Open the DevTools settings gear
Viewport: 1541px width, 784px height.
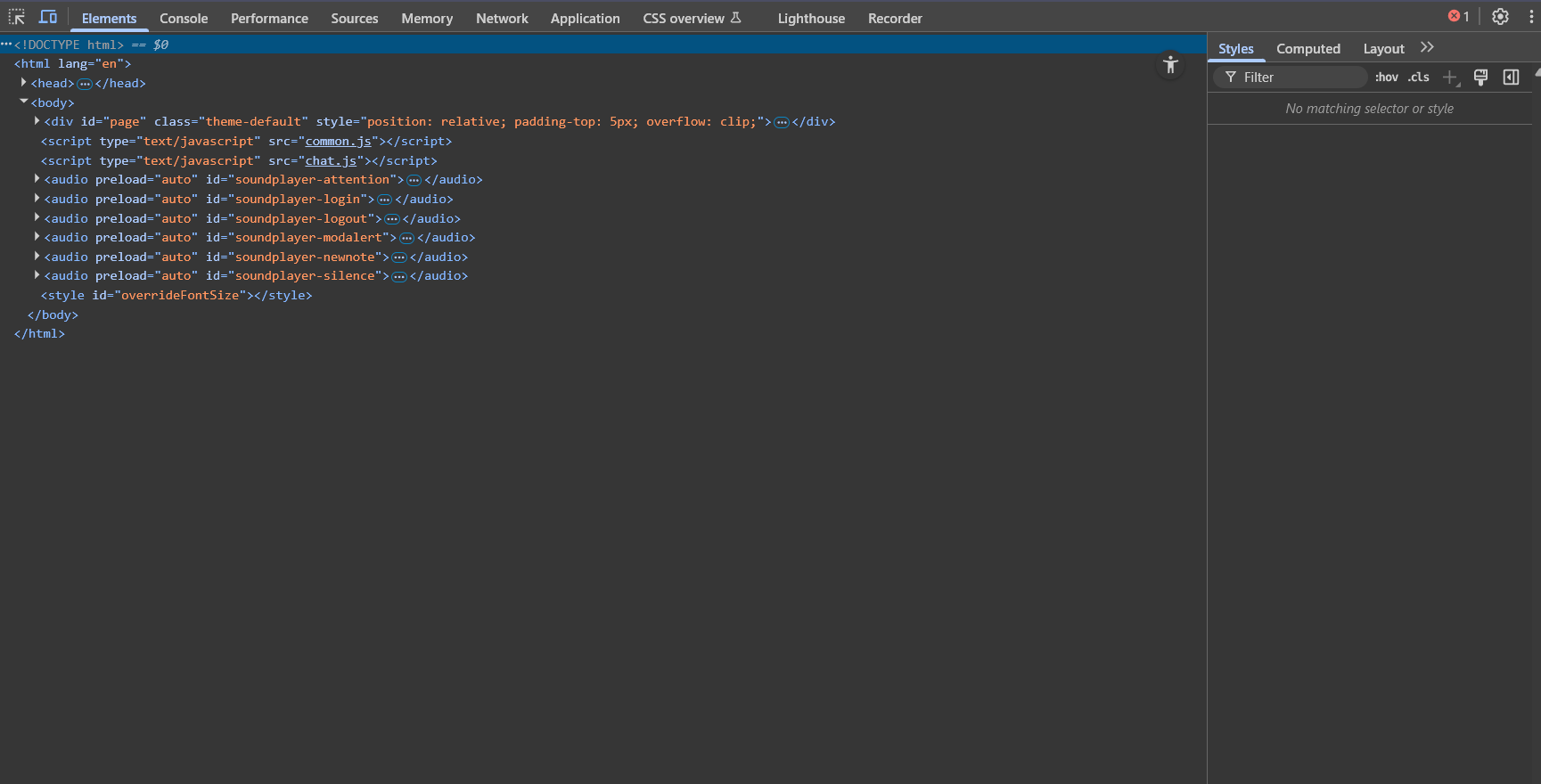(1500, 17)
